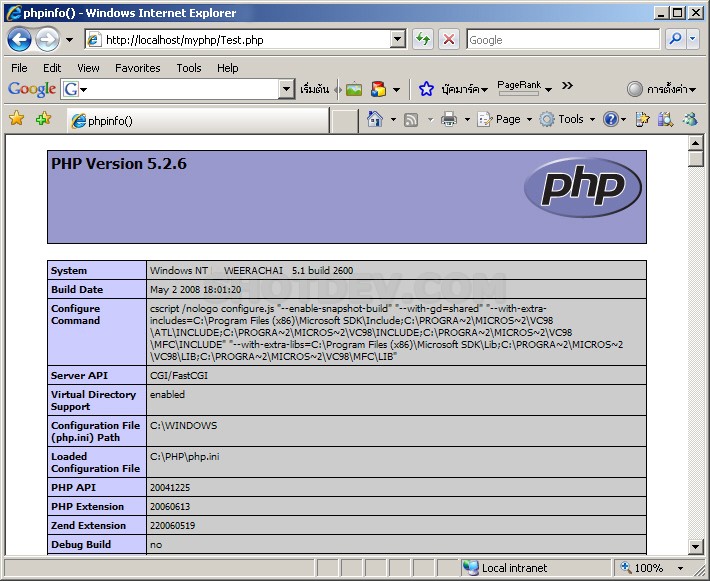Select the phpinfo() tab

[198, 120]
